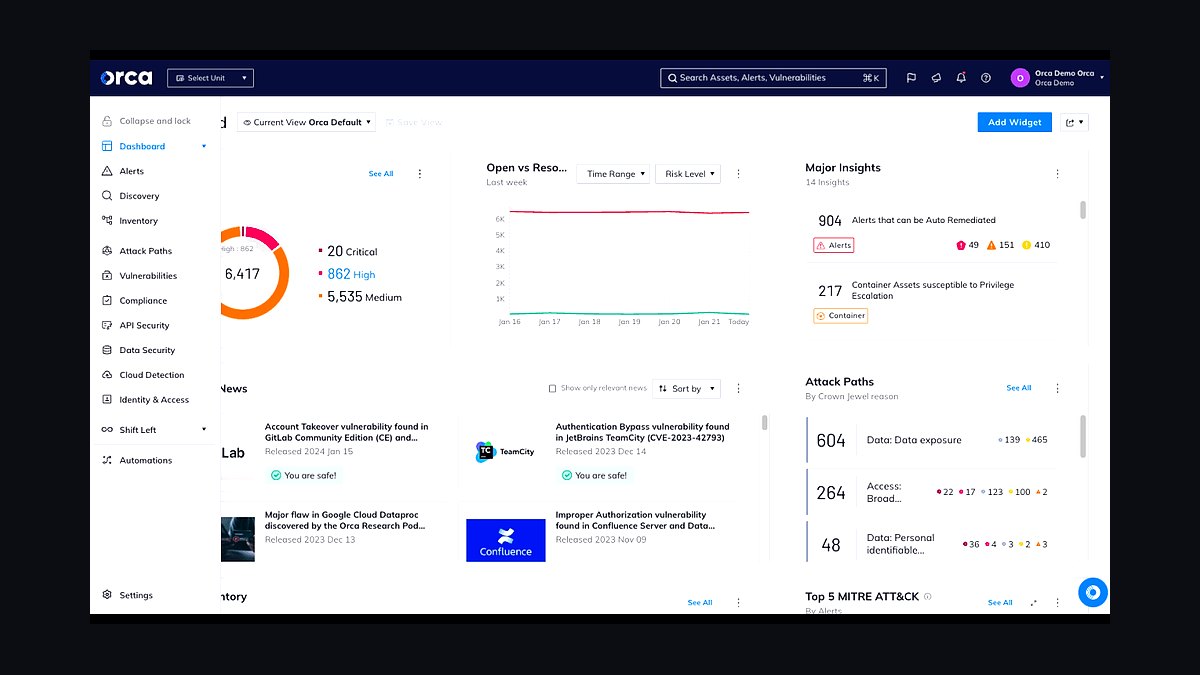Click expand icon on Top 5 MITRE ATT&CK widget
Image resolution: width=1200 pixels, height=675 pixels.
[x=1033, y=603]
